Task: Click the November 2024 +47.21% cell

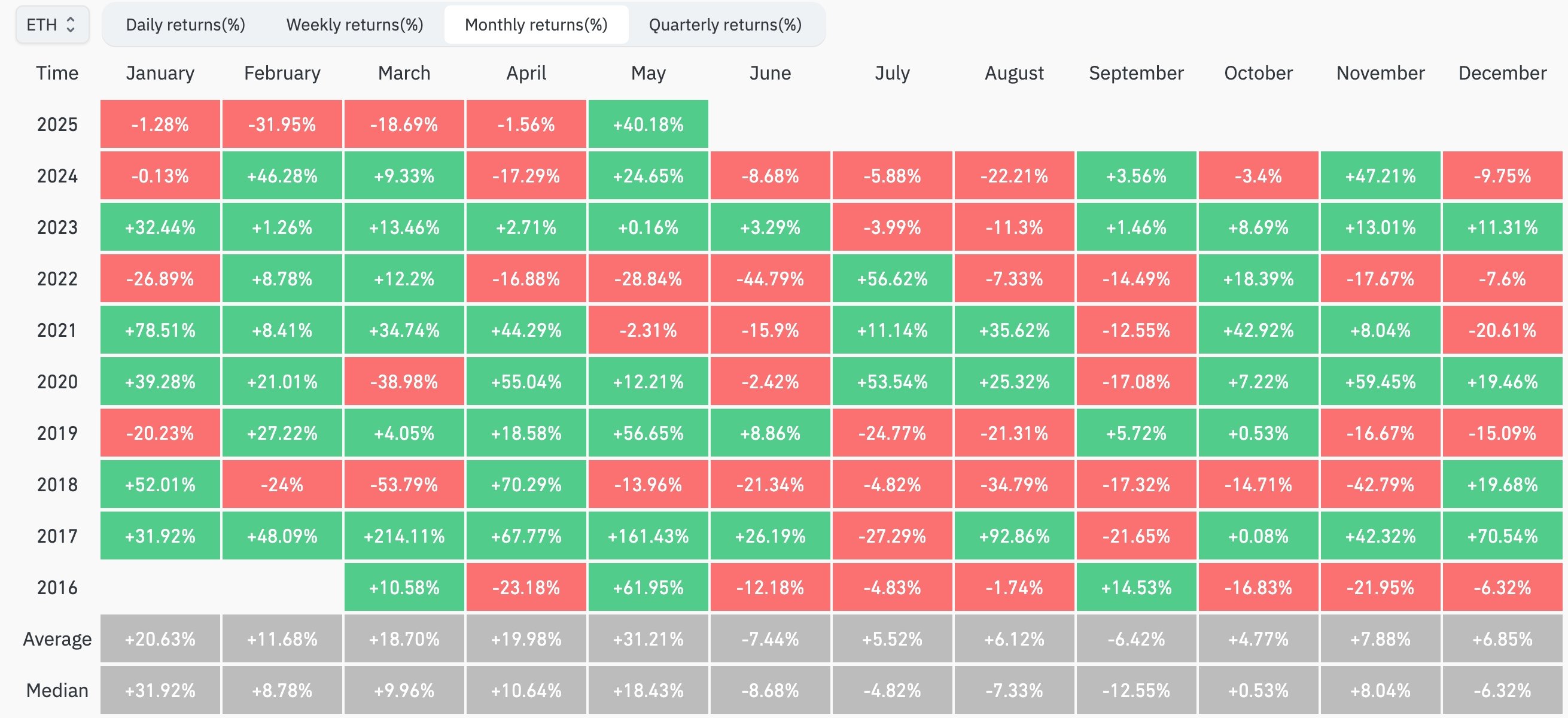Action: click(x=1380, y=176)
